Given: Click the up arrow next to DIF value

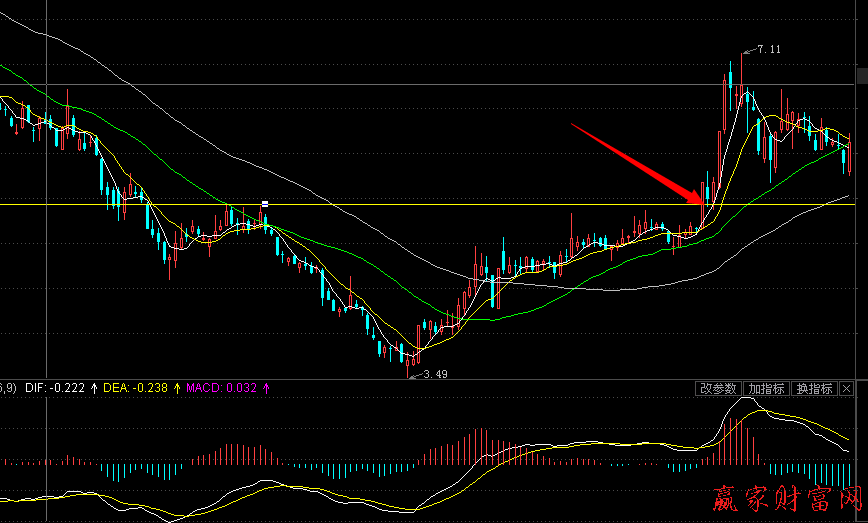Looking at the screenshot, I should coord(95,388).
